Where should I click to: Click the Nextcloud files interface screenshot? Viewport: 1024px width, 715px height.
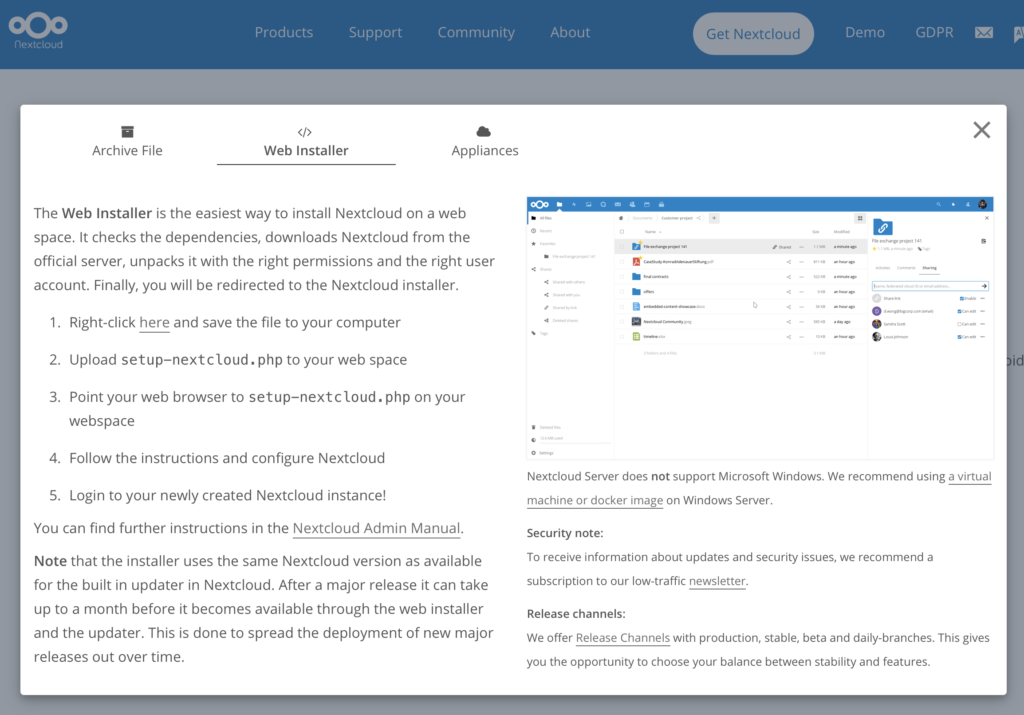(759, 327)
